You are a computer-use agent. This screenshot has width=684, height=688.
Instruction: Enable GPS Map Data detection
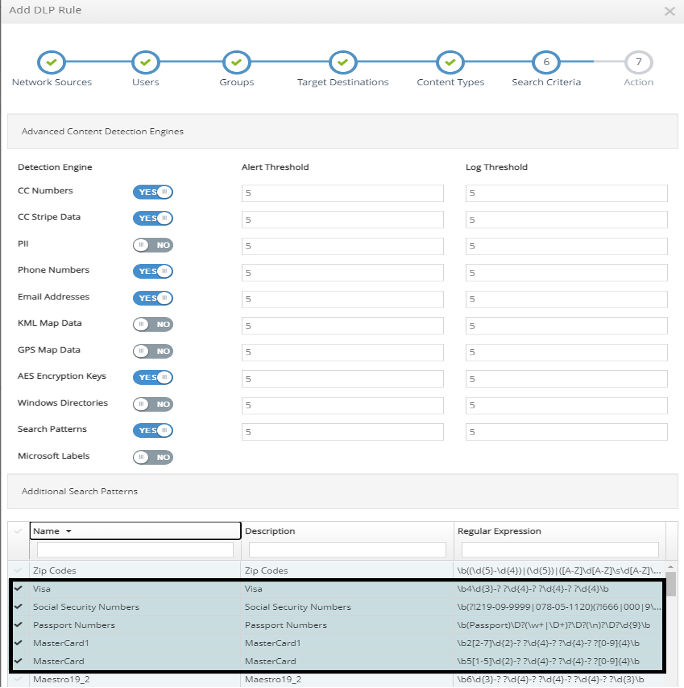153,351
